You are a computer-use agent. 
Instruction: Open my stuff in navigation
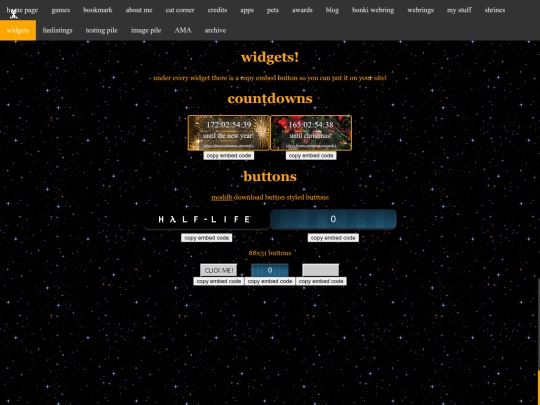459,10
